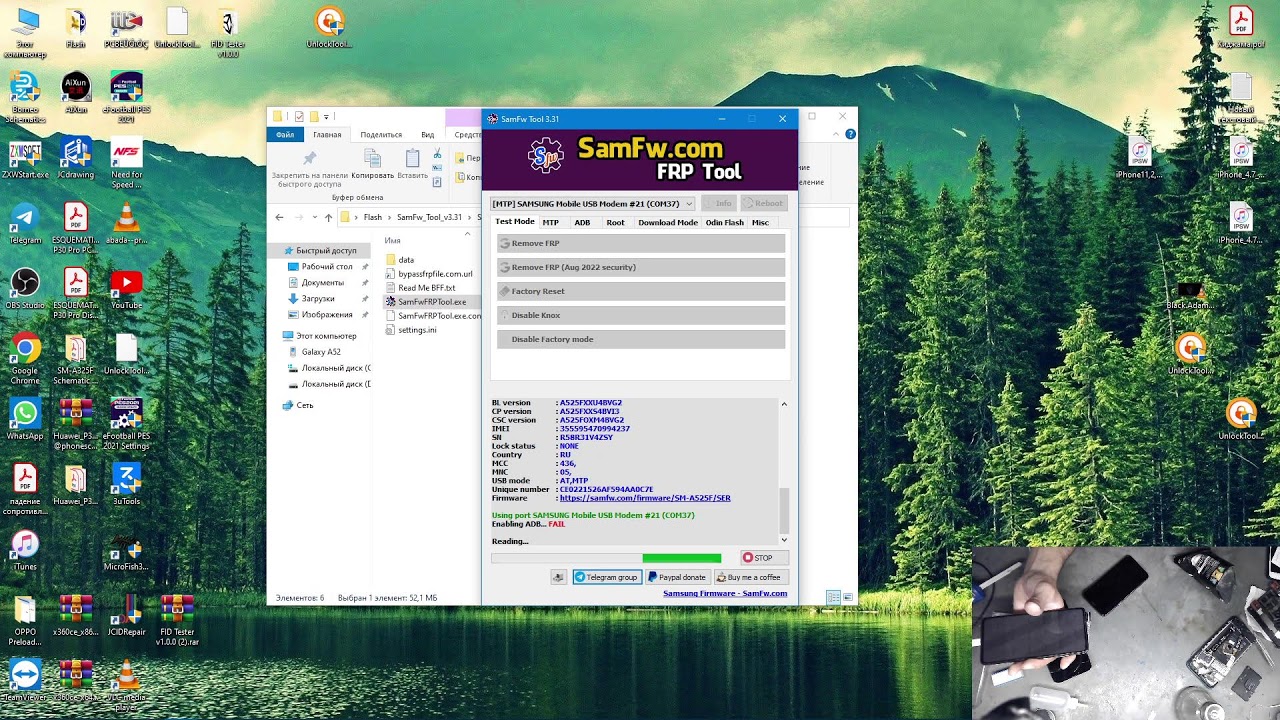Expand Explorer's recent locations chevron
Screen dimensions: 1280x720
pyautogui.click(x=314, y=217)
